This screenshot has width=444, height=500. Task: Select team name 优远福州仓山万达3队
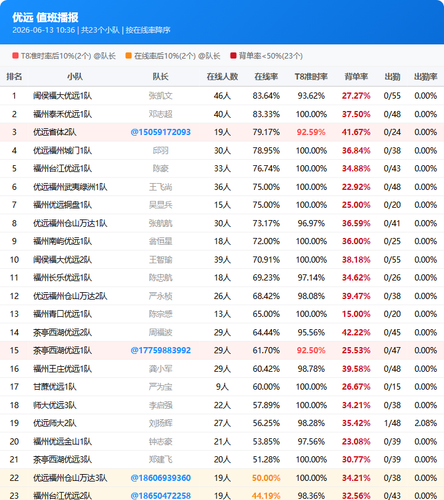pos(70,478)
